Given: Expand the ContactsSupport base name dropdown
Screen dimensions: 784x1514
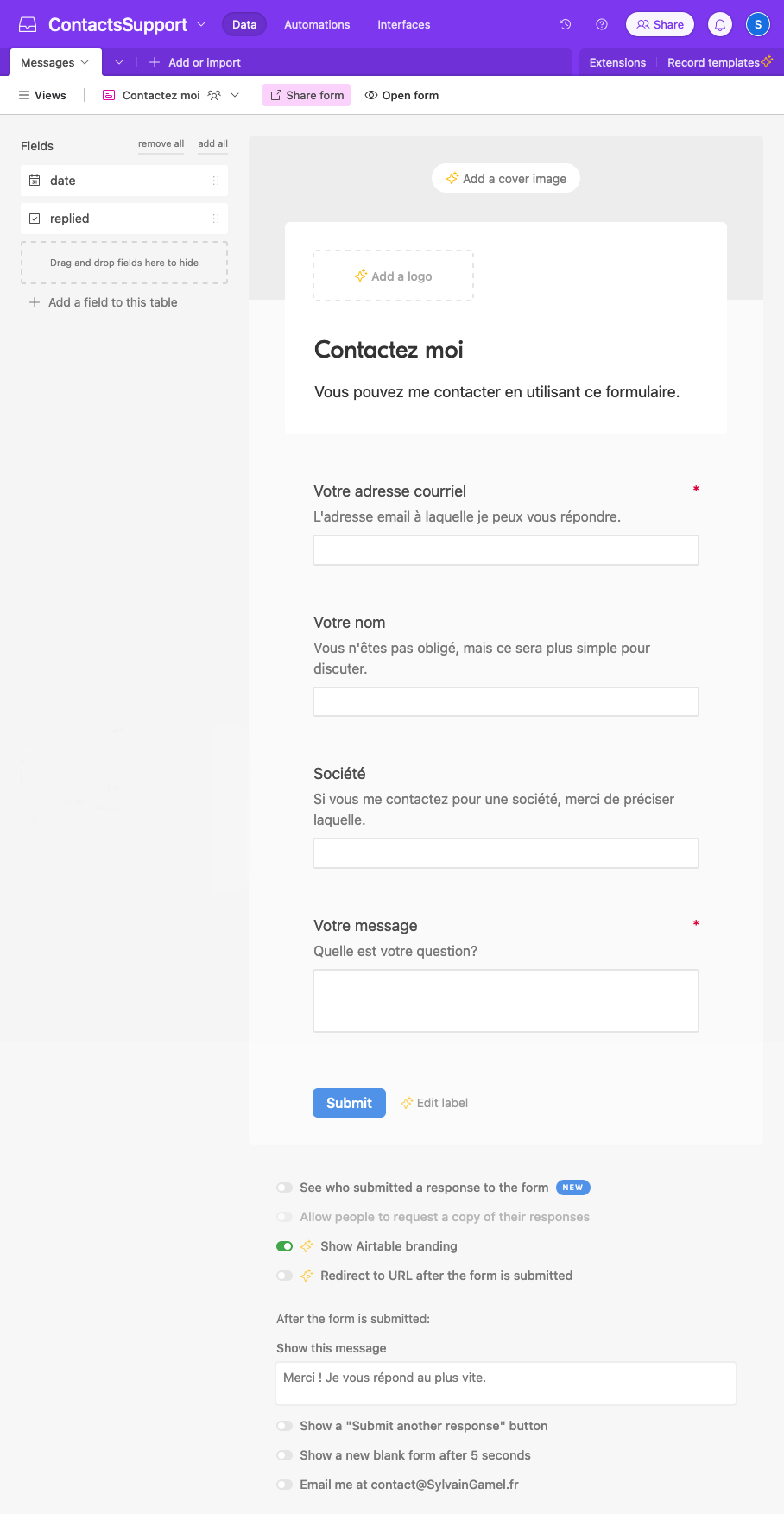Looking at the screenshot, I should (x=202, y=24).
